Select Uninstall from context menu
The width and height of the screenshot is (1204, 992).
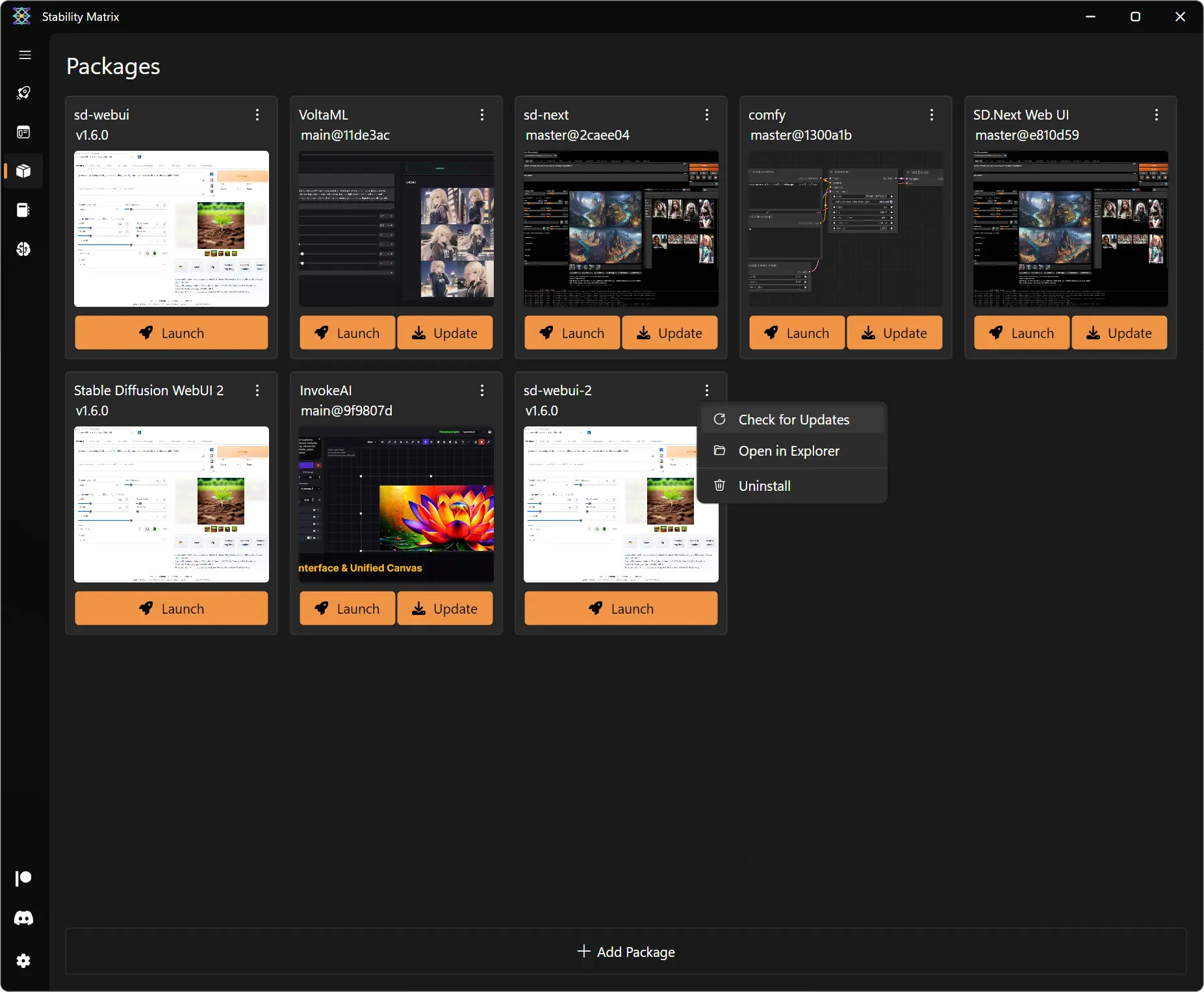[764, 486]
